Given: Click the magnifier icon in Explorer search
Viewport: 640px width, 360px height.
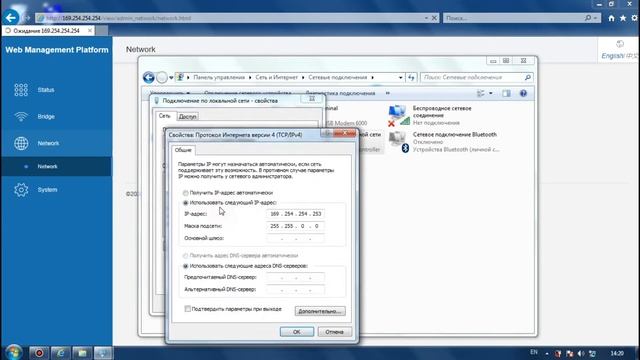Looking at the screenshot, I should [x=527, y=77].
